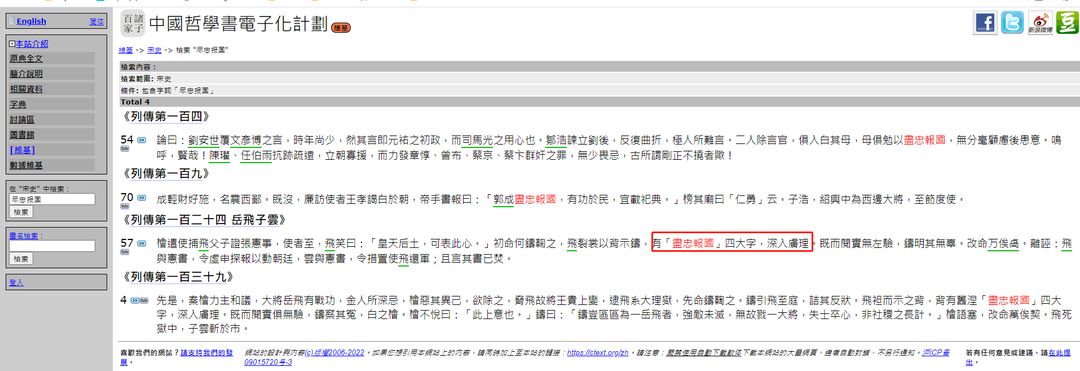Click the small grey icon under number 70
Screen dimensions: 1080x371
pyautogui.click(x=125, y=206)
